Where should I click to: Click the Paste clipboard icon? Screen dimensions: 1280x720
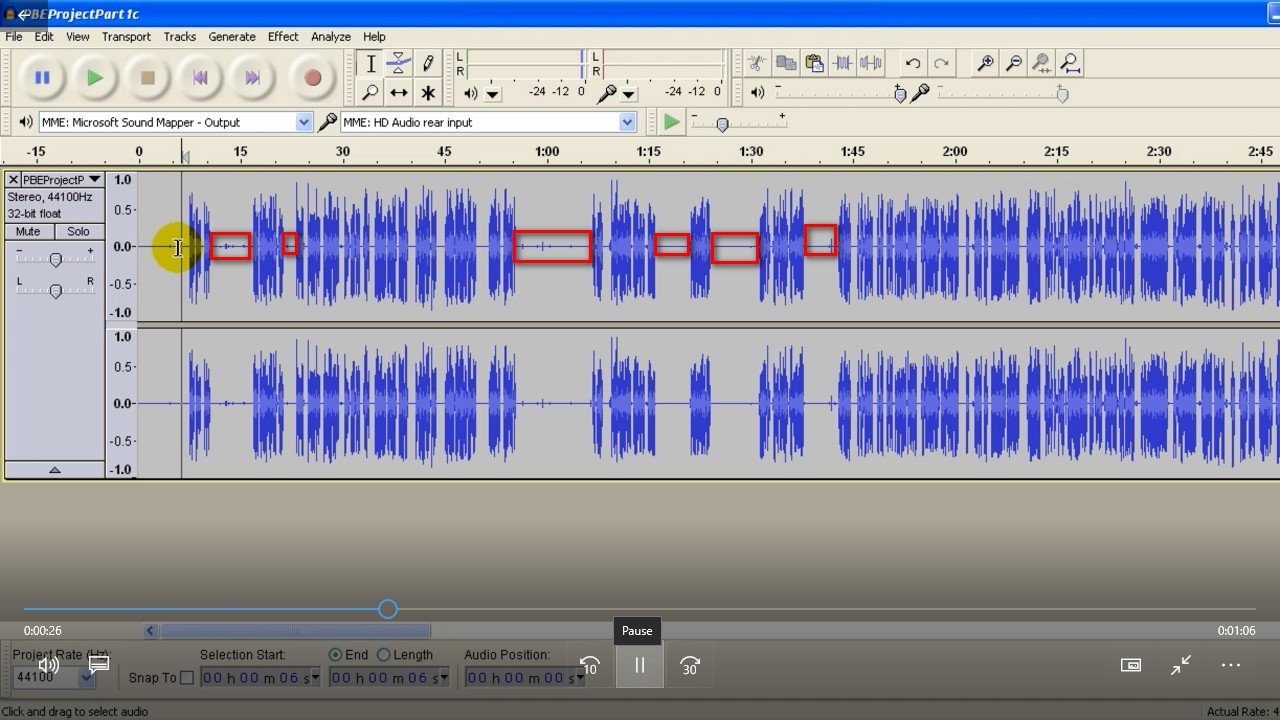[814, 63]
